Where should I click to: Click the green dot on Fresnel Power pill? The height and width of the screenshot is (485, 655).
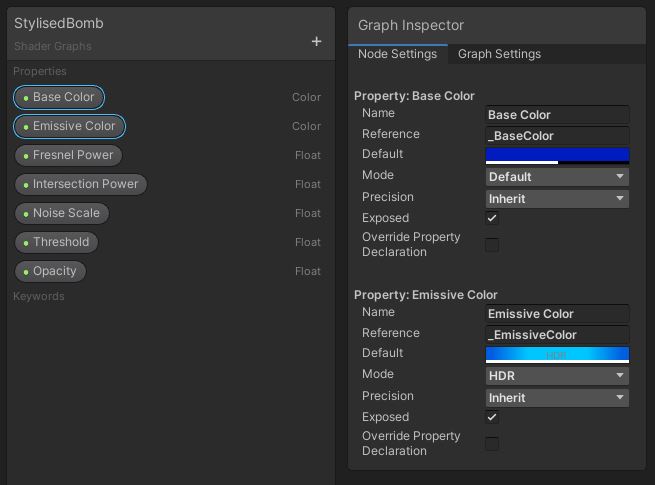tap(26, 156)
